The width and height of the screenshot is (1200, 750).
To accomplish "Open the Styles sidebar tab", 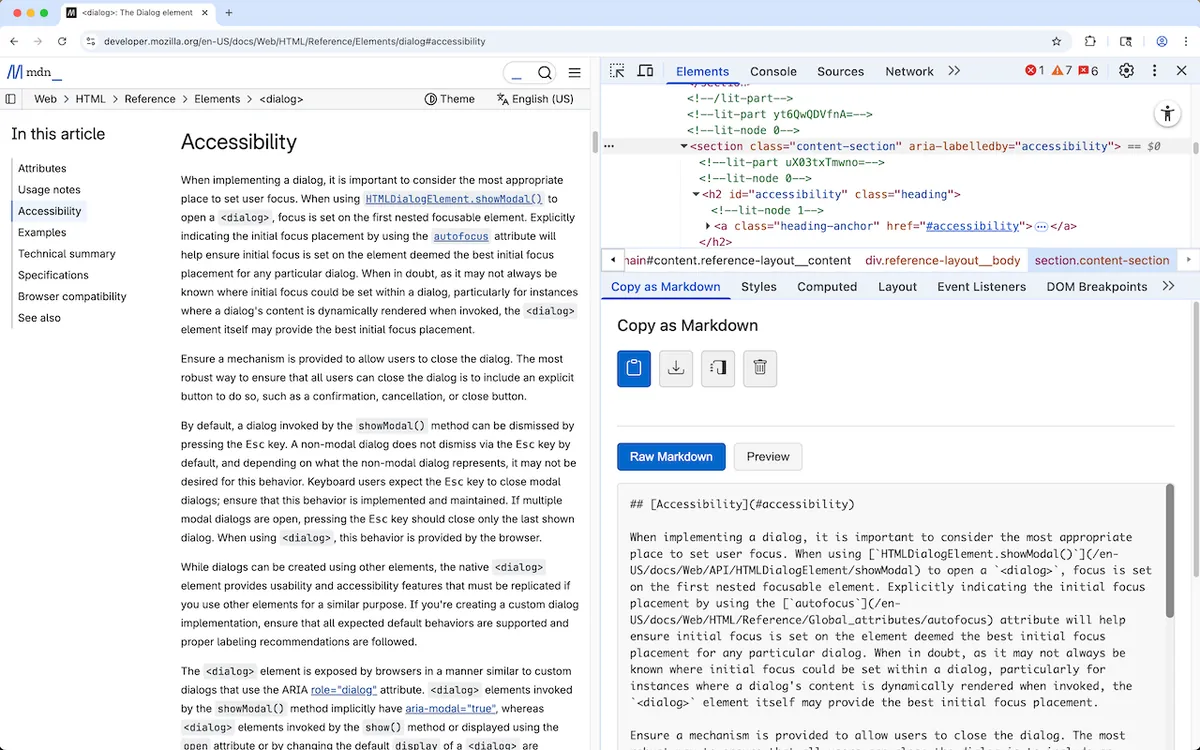I will coord(759,286).
